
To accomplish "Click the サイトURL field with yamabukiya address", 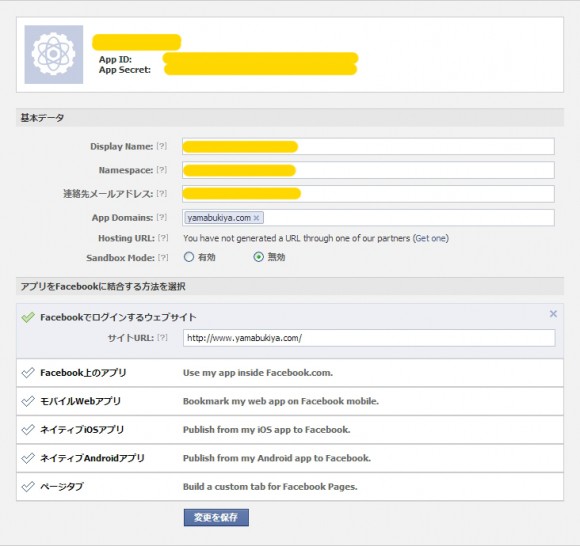I will pyautogui.click(x=369, y=338).
